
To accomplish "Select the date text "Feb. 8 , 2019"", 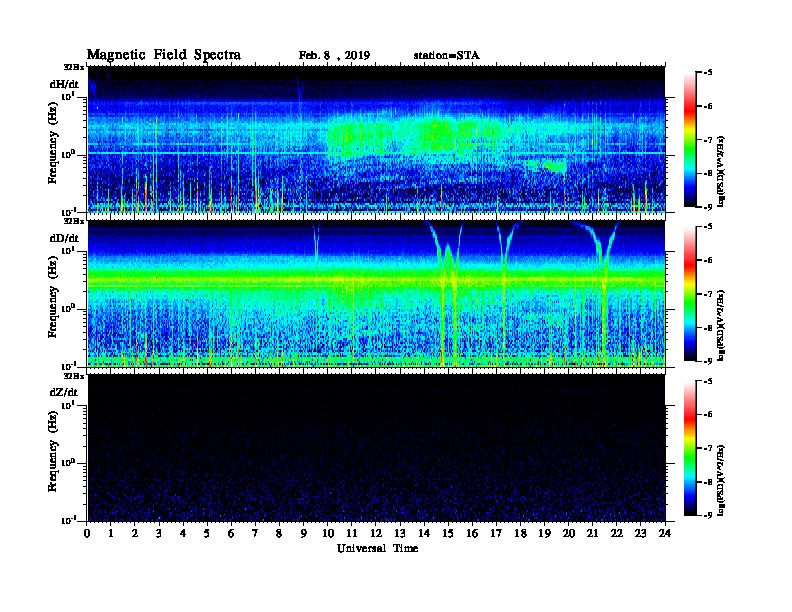I will click(x=334, y=56).
